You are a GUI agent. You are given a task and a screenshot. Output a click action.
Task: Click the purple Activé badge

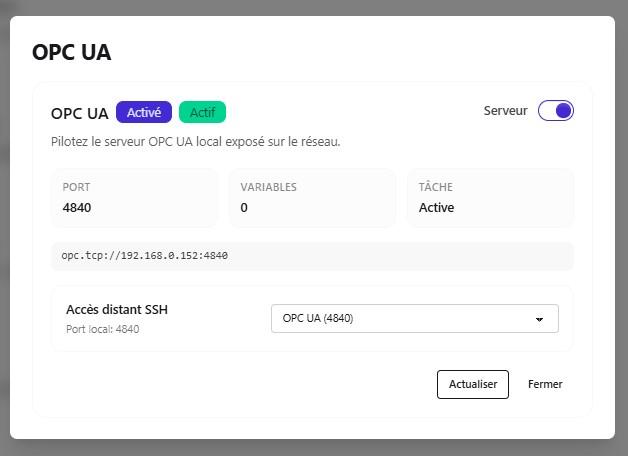point(144,112)
